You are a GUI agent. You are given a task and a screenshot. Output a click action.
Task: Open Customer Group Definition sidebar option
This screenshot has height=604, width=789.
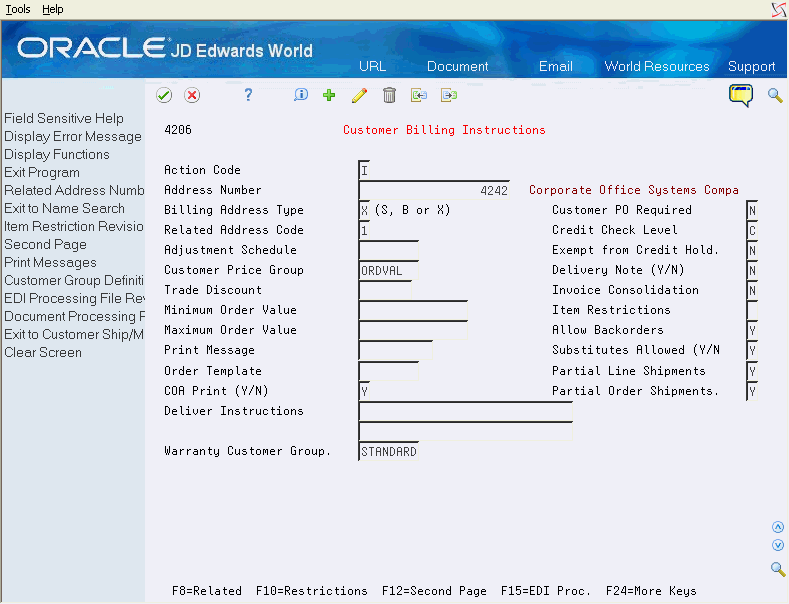pyautogui.click(x=74, y=280)
